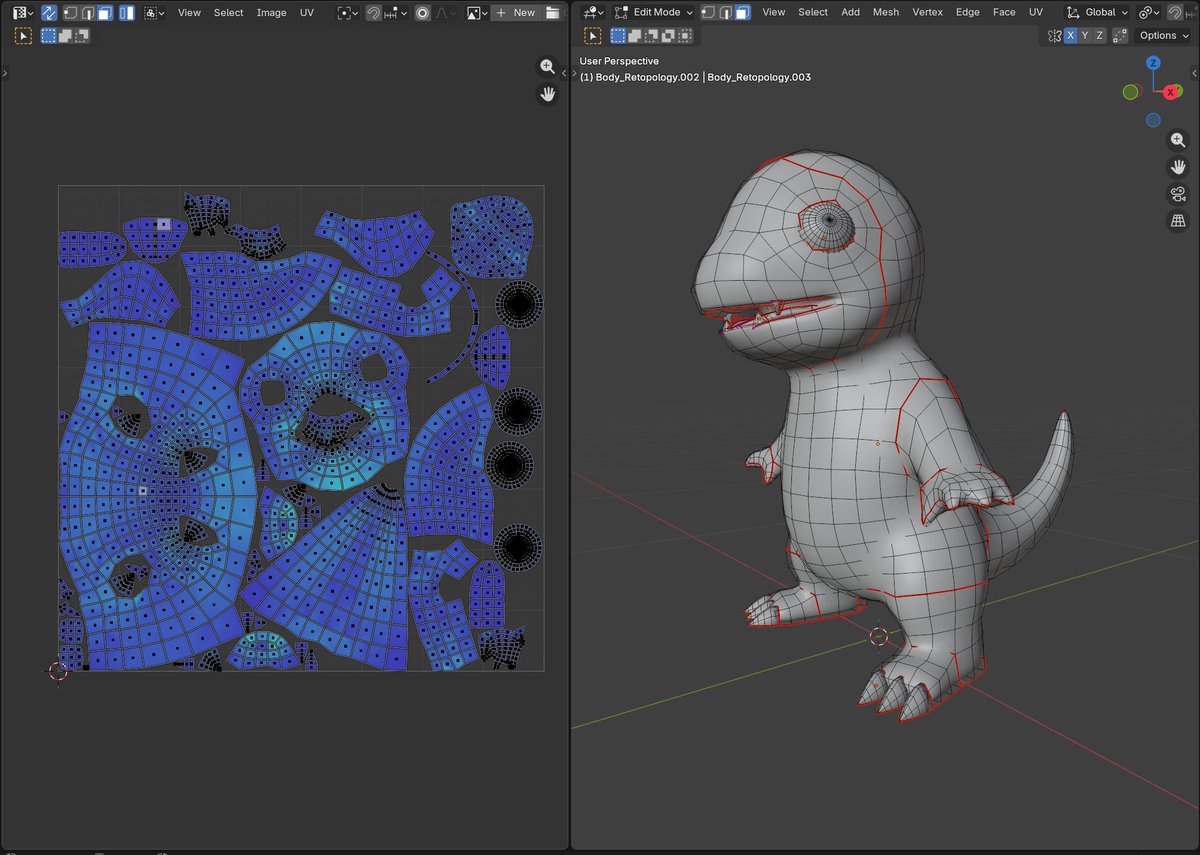
Task: Open the Face menu
Action: (1004, 12)
